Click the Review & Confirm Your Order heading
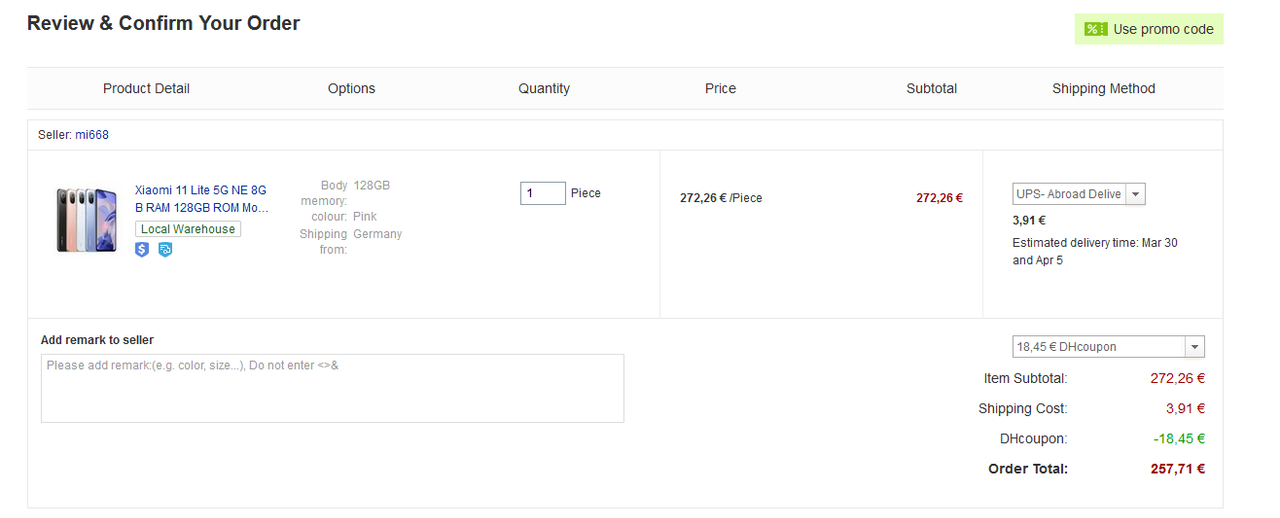 coord(163,23)
